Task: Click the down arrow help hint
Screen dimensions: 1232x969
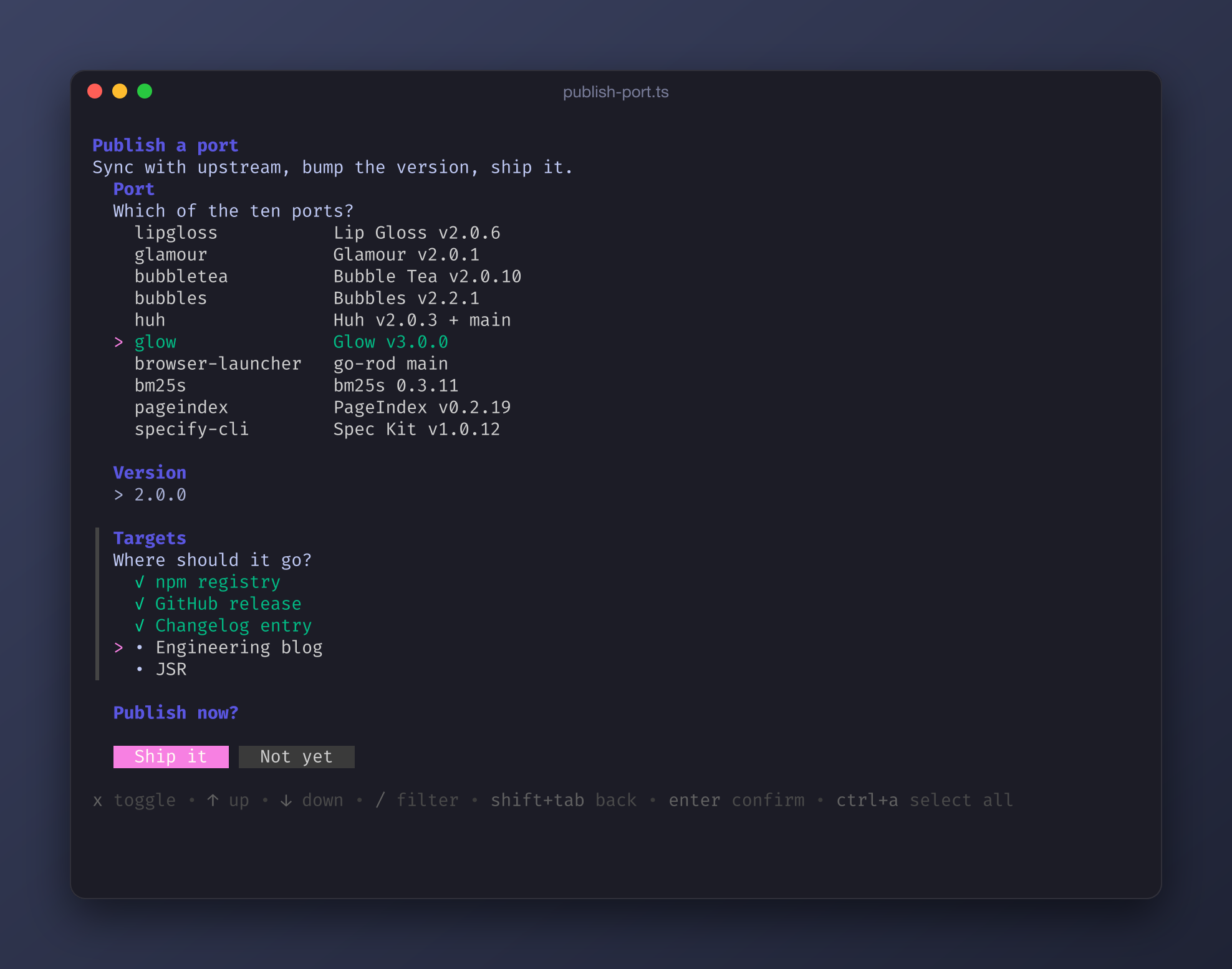Action: 312,800
